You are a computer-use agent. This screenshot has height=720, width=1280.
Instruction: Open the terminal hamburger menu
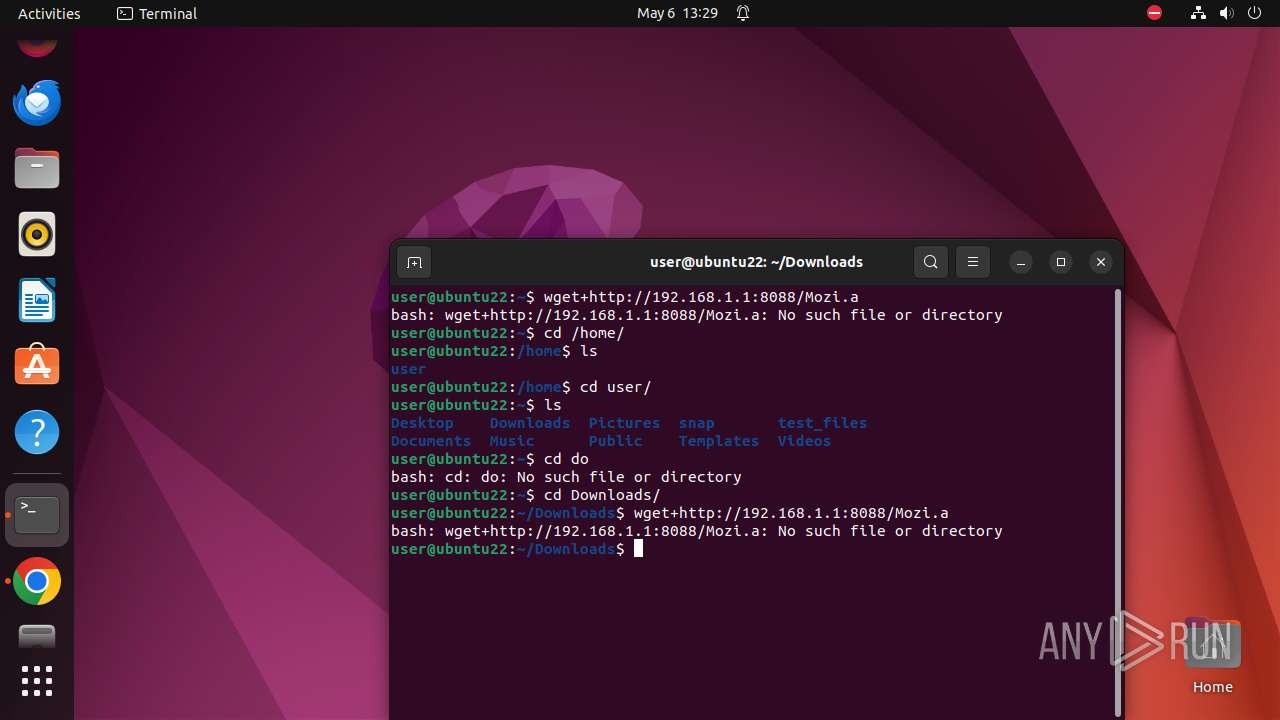pyautogui.click(x=972, y=262)
